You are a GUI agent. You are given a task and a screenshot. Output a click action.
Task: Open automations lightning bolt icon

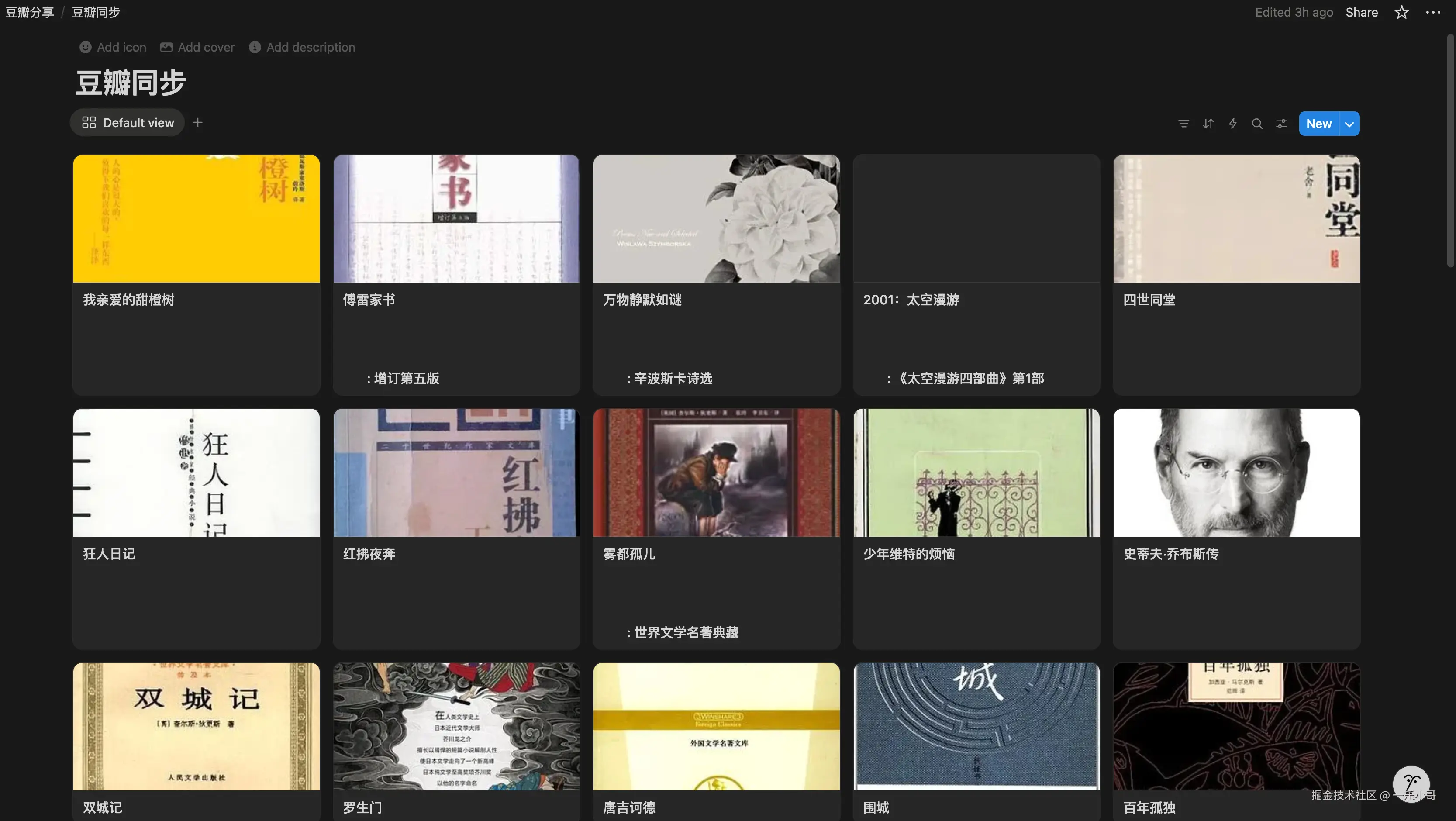click(x=1233, y=124)
